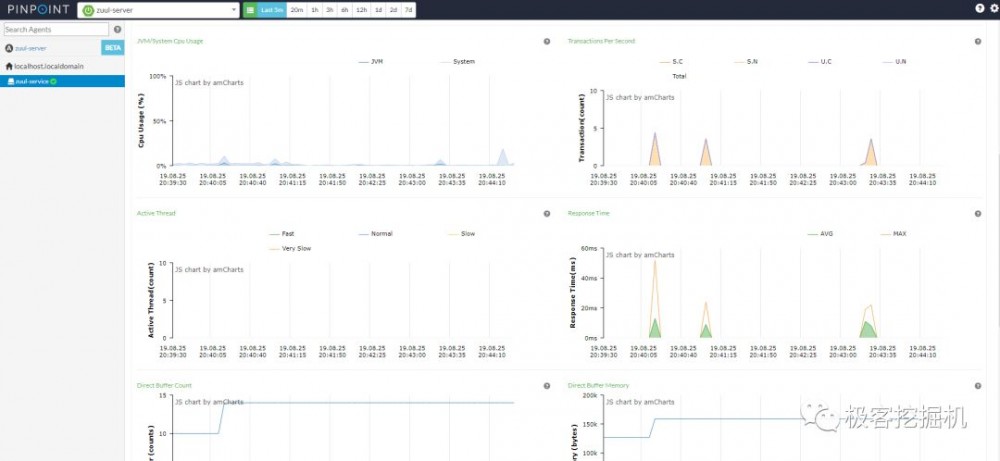1000x461 pixels.
Task: Select the Last 5m time range
Action: coord(272,10)
